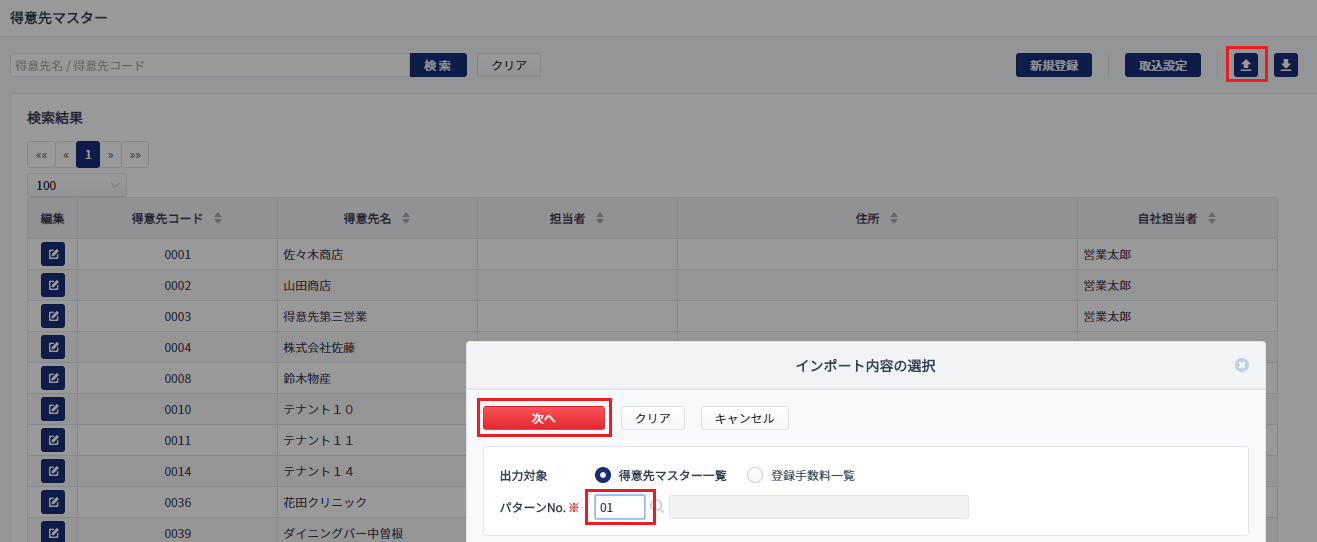1317x542 pixels.
Task: Edit row for 佐々木商店 (0001)
Action: (53, 254)
